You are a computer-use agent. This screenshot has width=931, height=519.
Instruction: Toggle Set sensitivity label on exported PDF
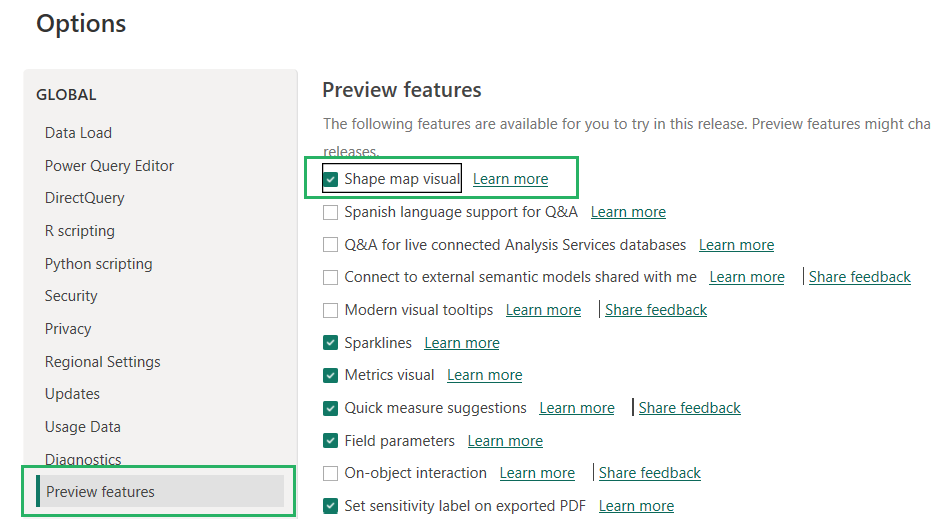coord(331,506)
